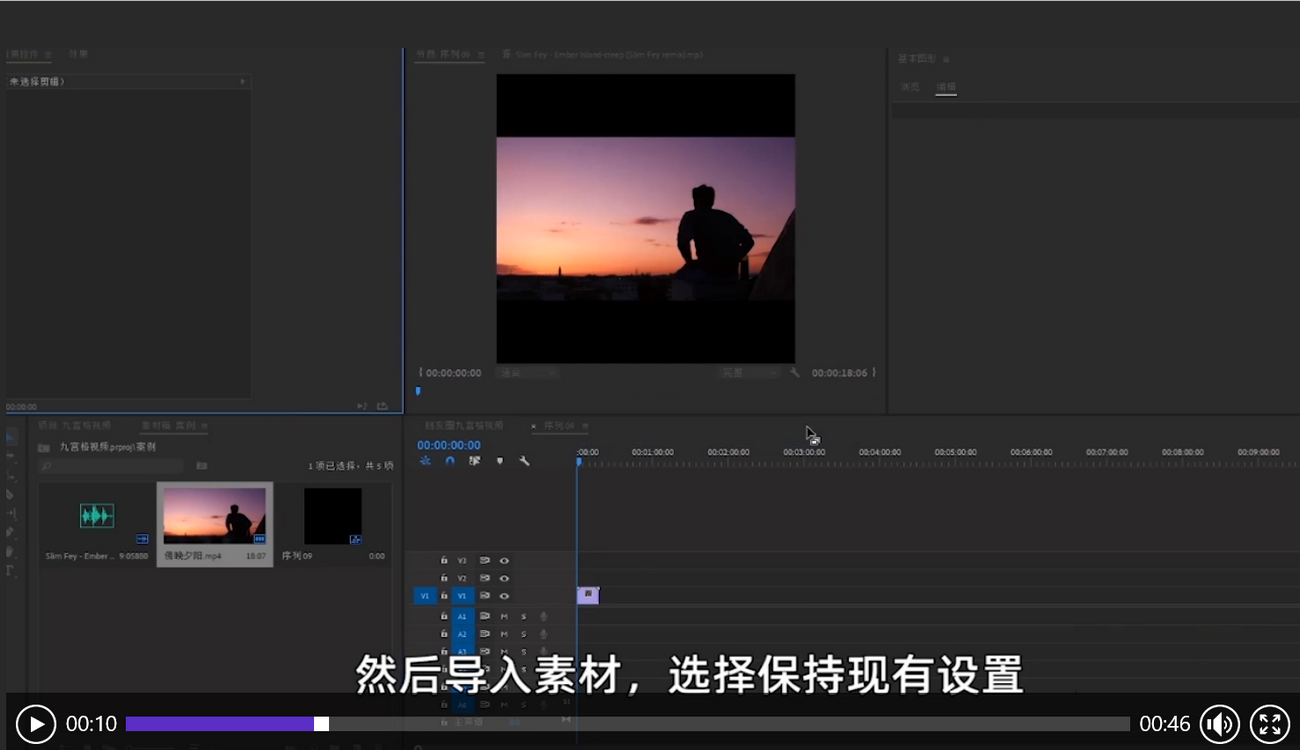Select the Selection tool in the tools panel
The width and height of the screenshot is (1300, 750).
click(10, 437)
